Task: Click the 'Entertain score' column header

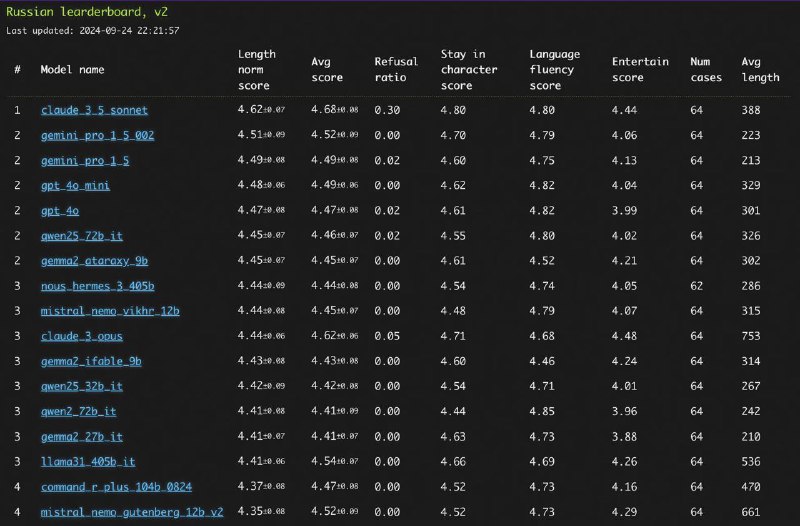Action: click(640, 70)
